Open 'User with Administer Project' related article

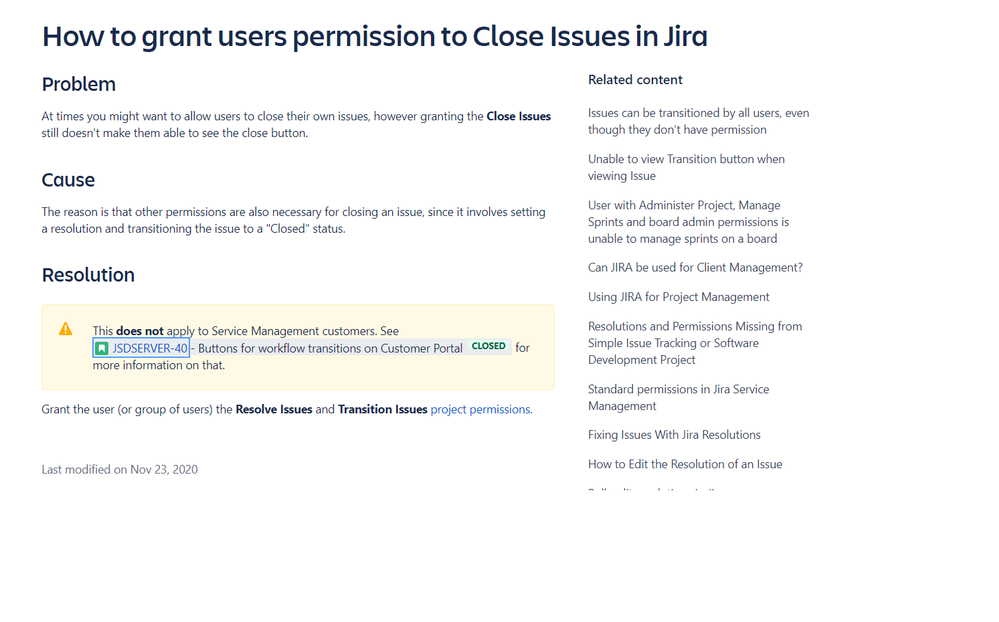(x=688, y=222)
